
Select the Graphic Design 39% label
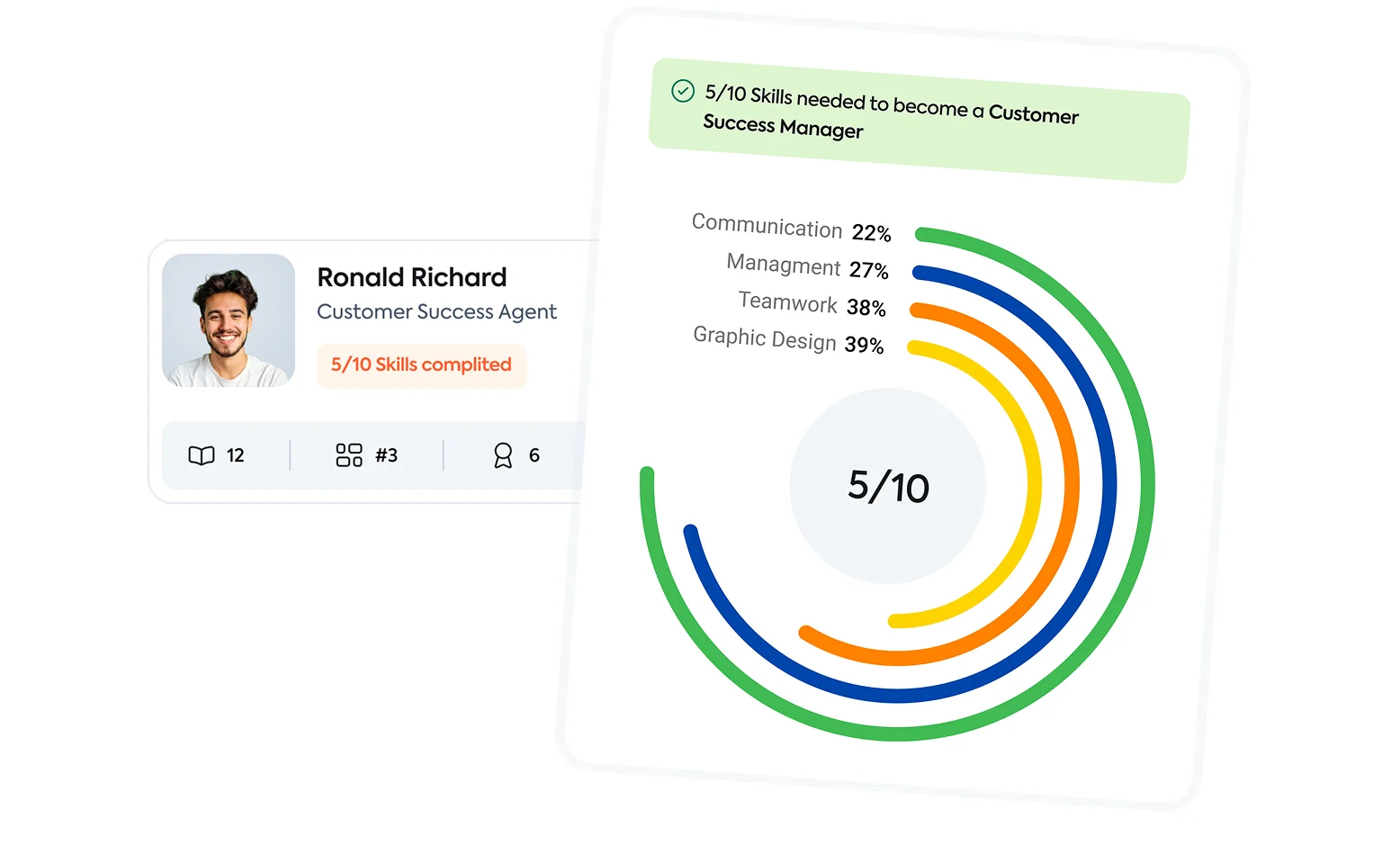coord(788,340)
